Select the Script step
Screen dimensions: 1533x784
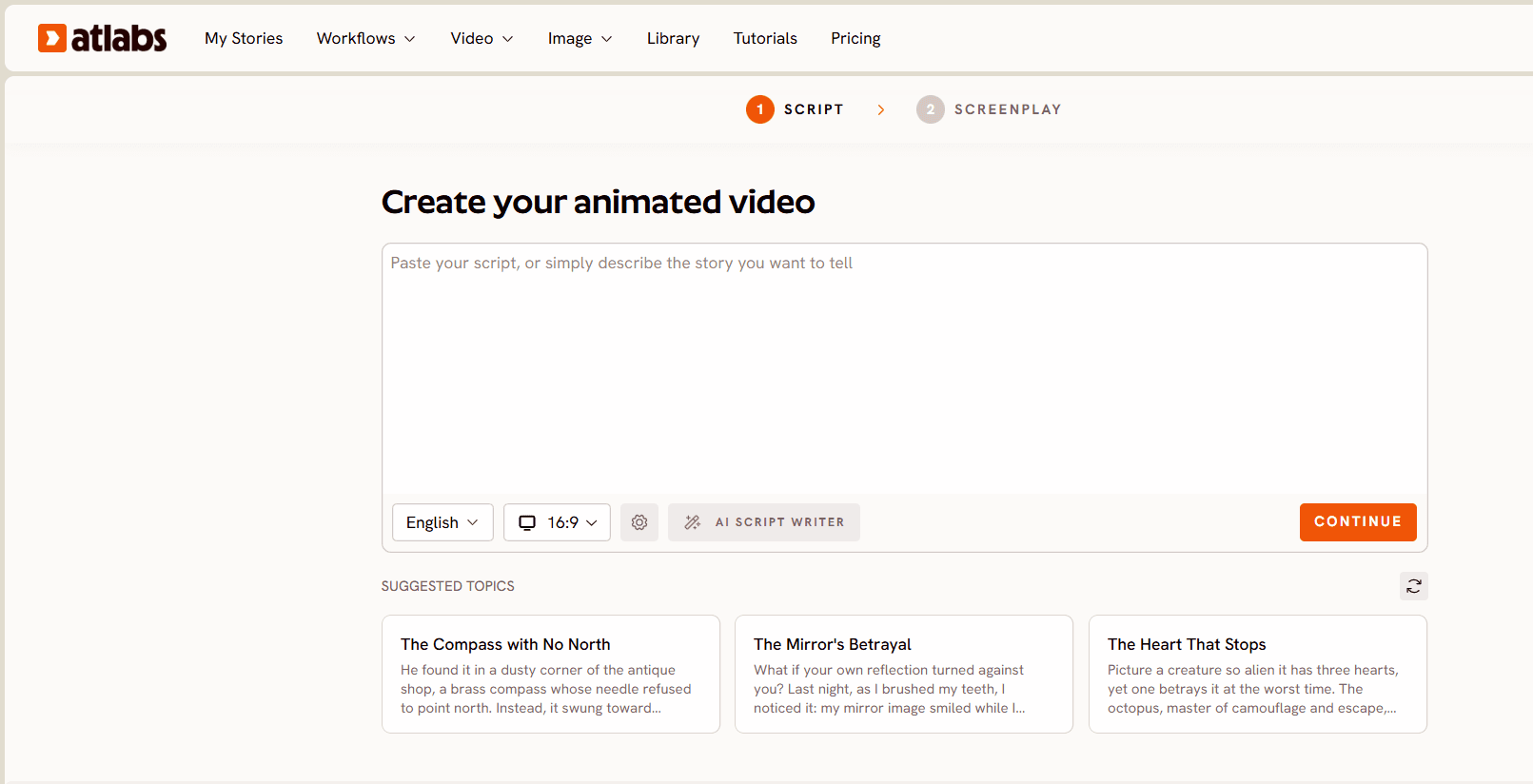click(x=795, y=109)
